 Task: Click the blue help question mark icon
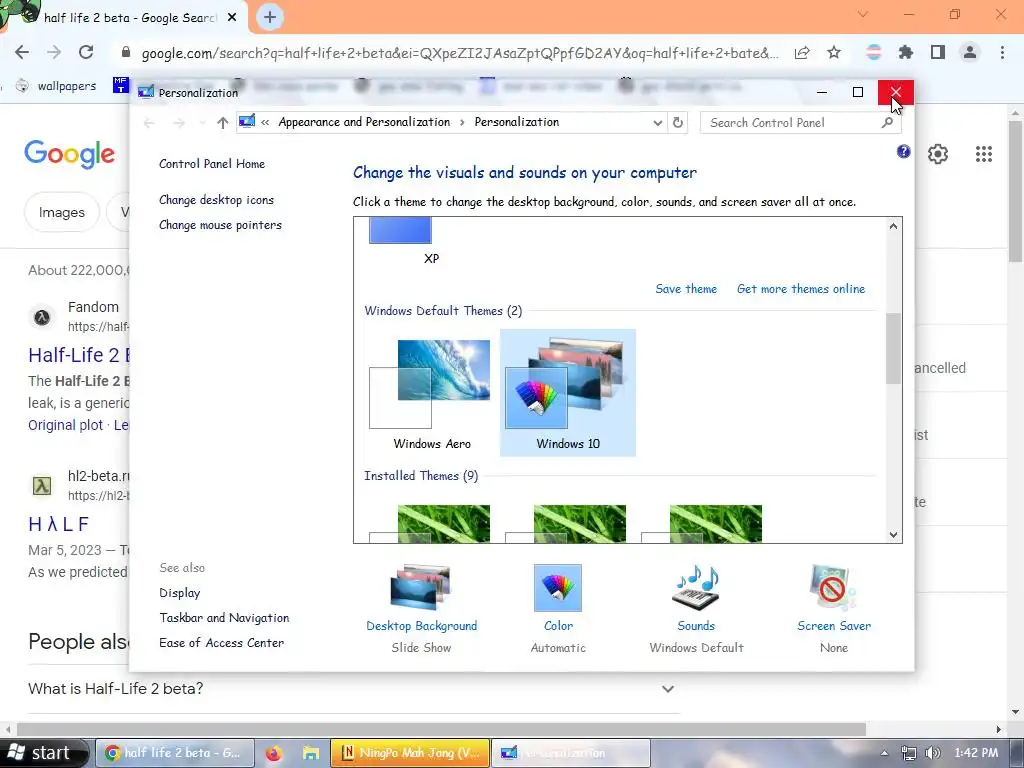tap(903, 152)
